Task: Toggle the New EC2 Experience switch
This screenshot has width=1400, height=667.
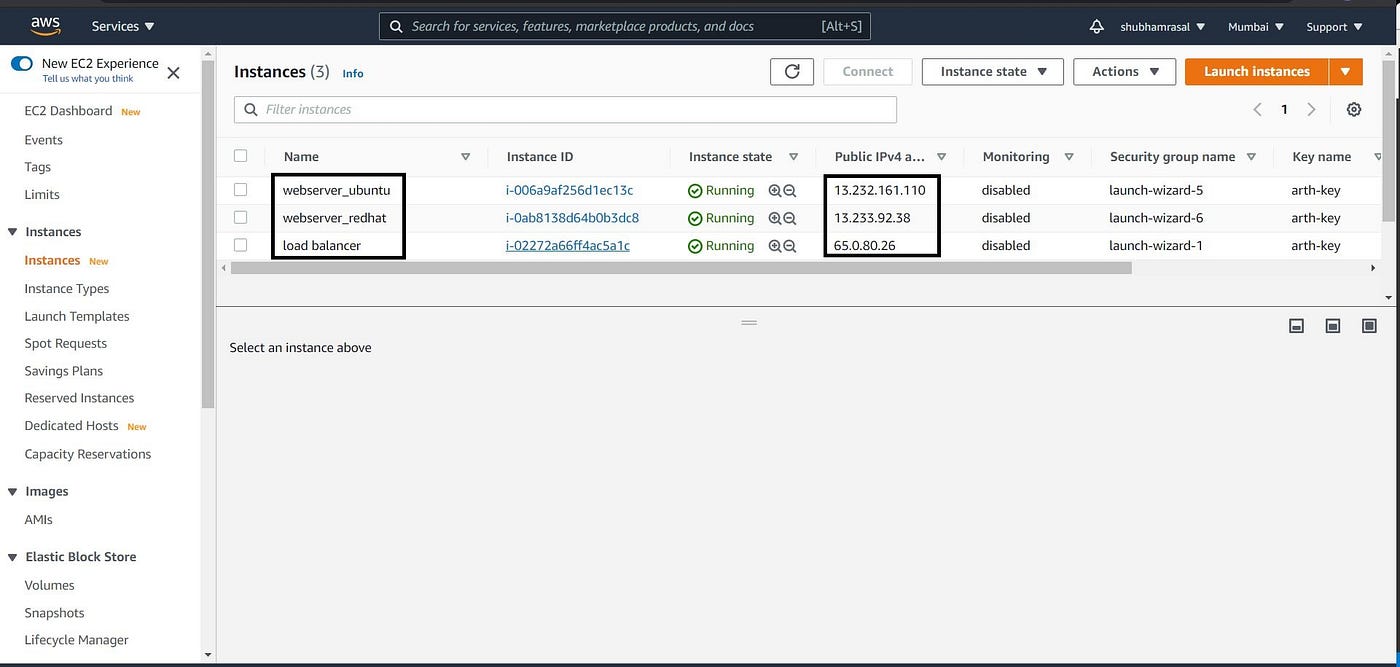Action: coord(22,64)
